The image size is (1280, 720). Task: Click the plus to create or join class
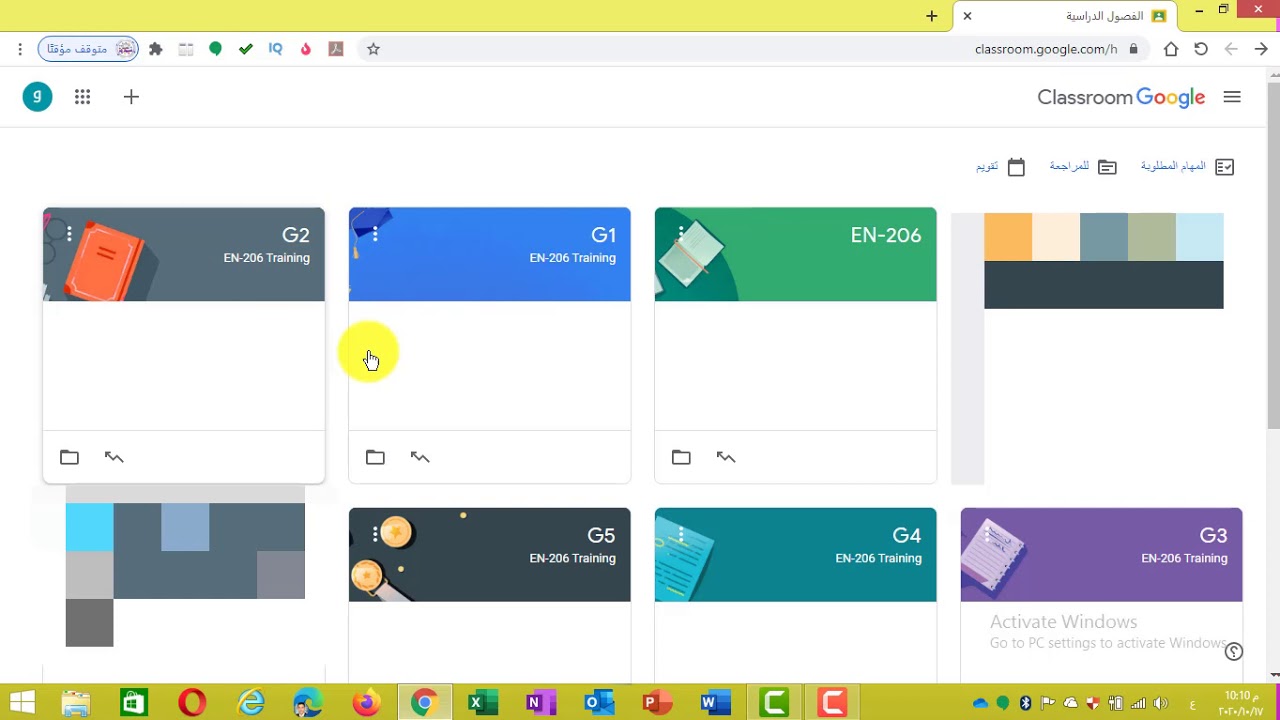(x=131, y=97)
